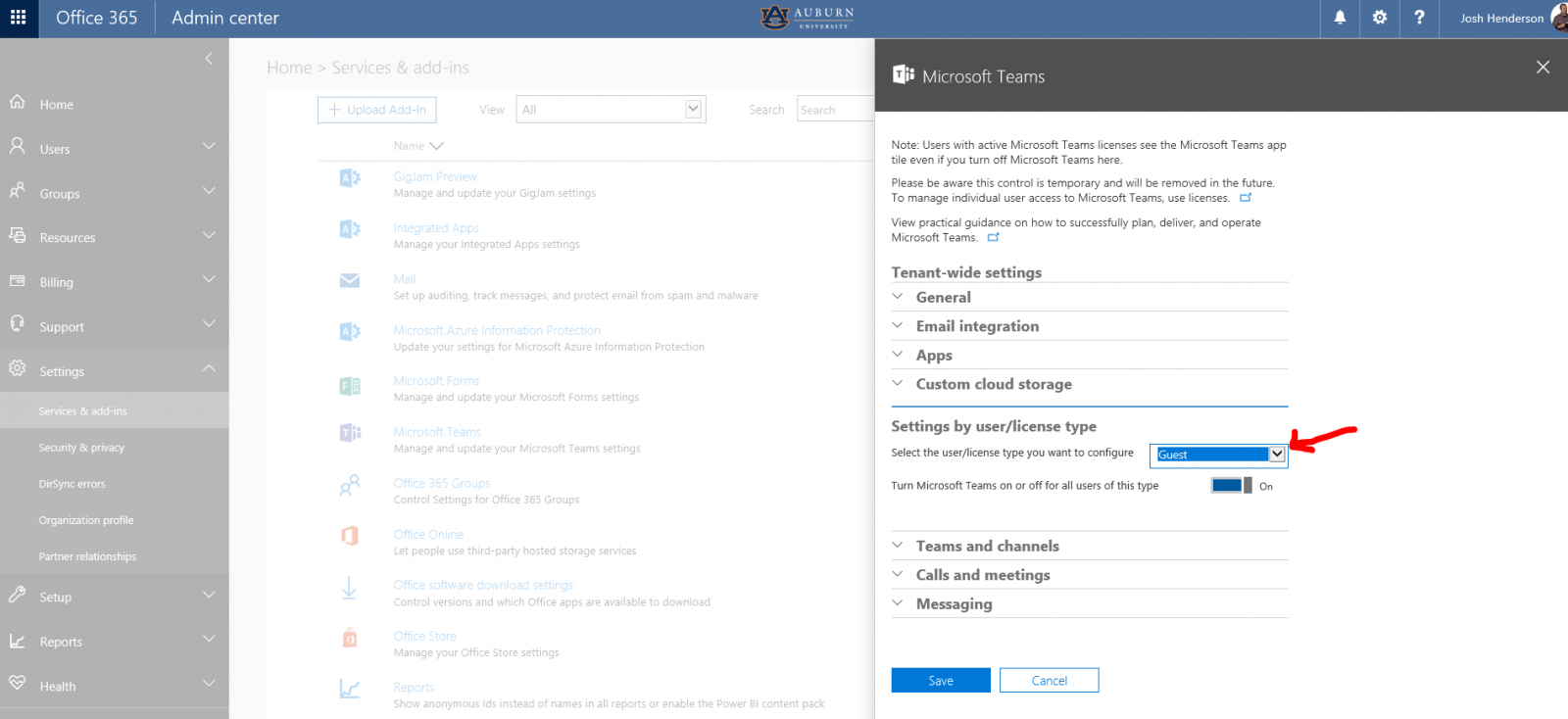The image size is (1568, 719).
Task: Go to Services & add-ins menu item
Action: point(115,410)
